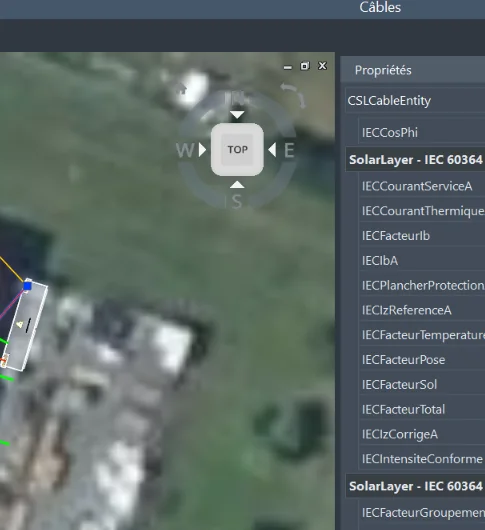
Task: Collapse first SolarLayer - IEC 60364 group
Action: coord(415,159)
